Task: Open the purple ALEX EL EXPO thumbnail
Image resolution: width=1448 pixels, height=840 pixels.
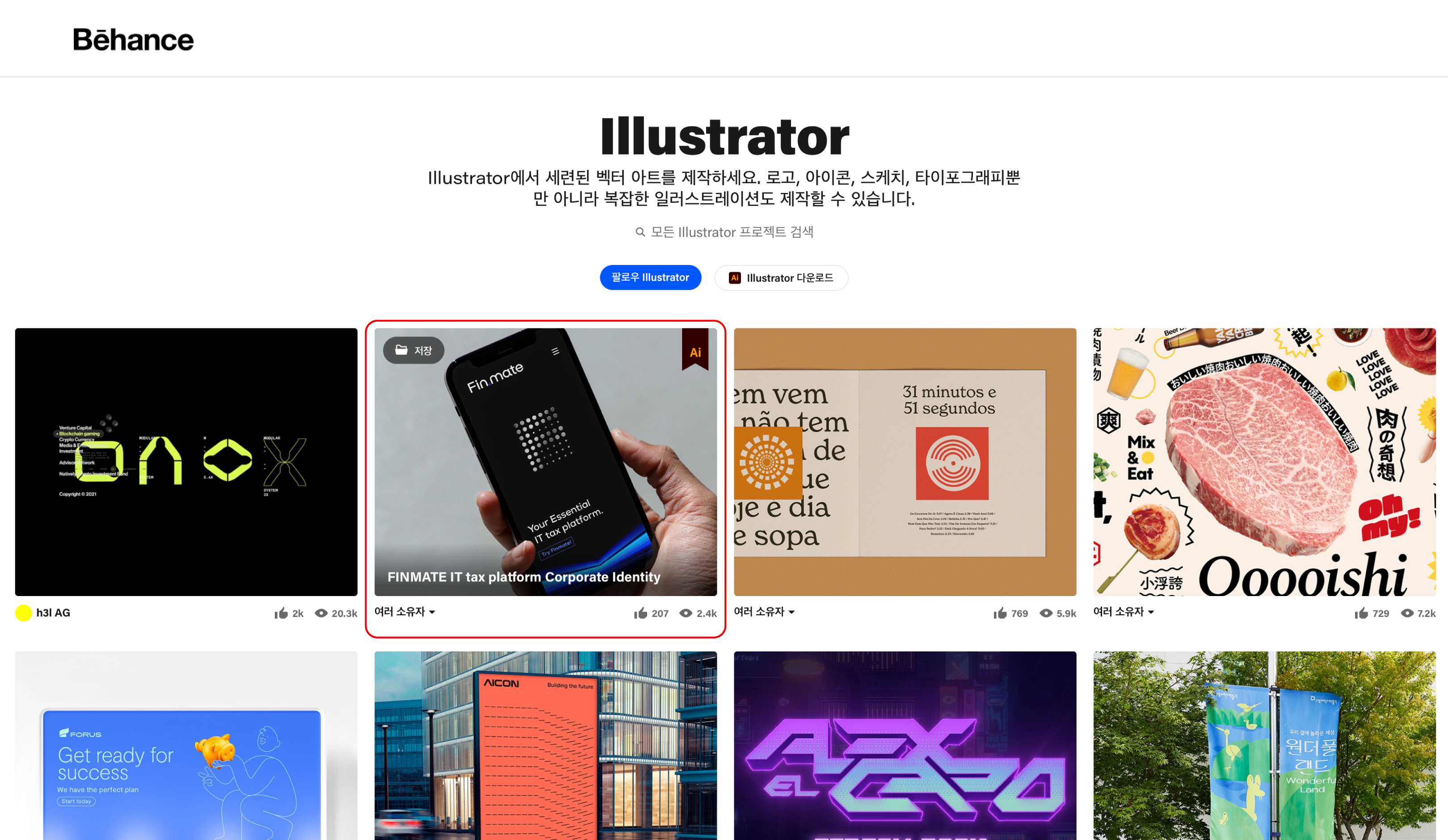Action: click(905, 746)
